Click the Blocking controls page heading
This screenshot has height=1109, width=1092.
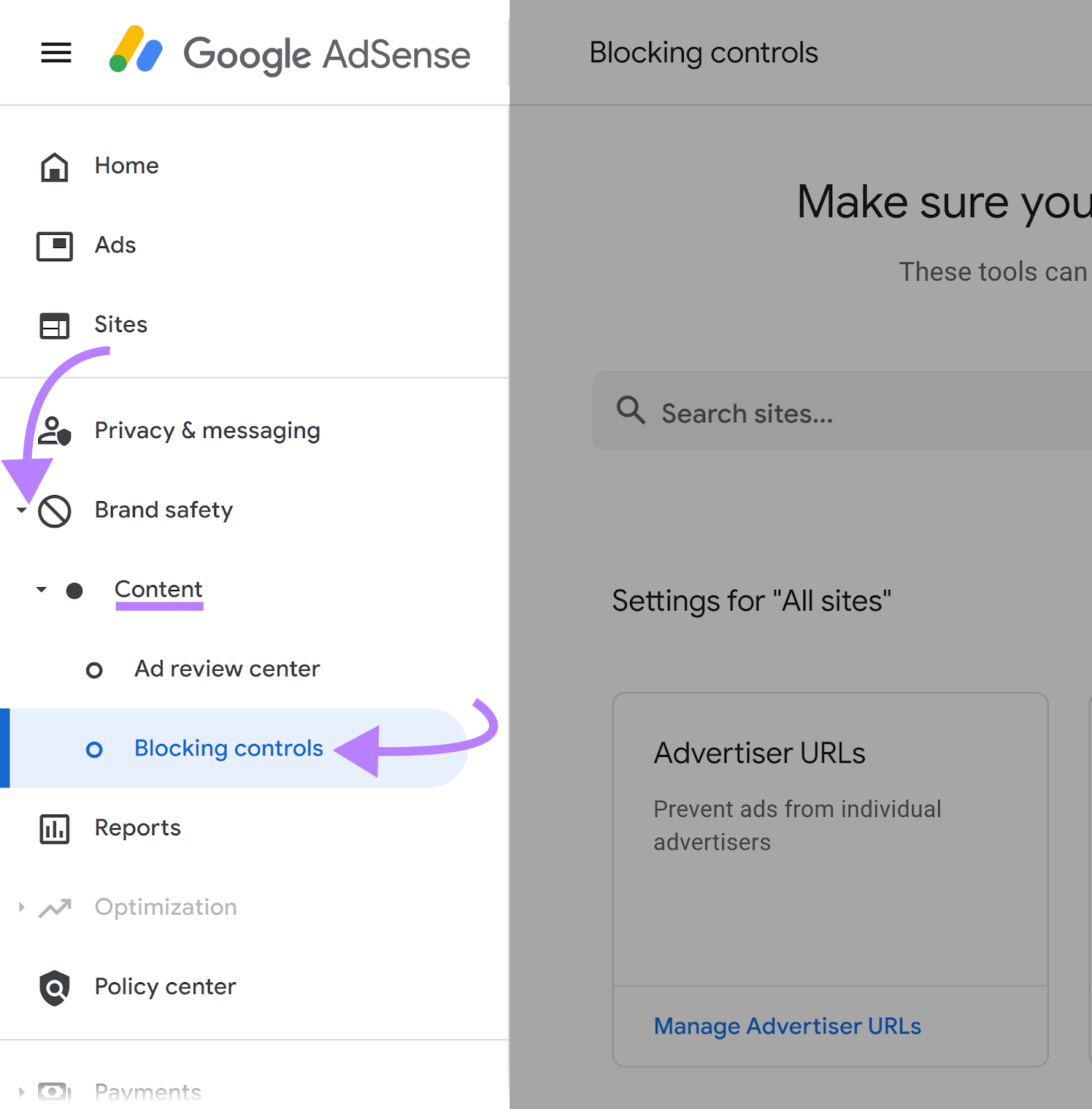click(703, 53)
